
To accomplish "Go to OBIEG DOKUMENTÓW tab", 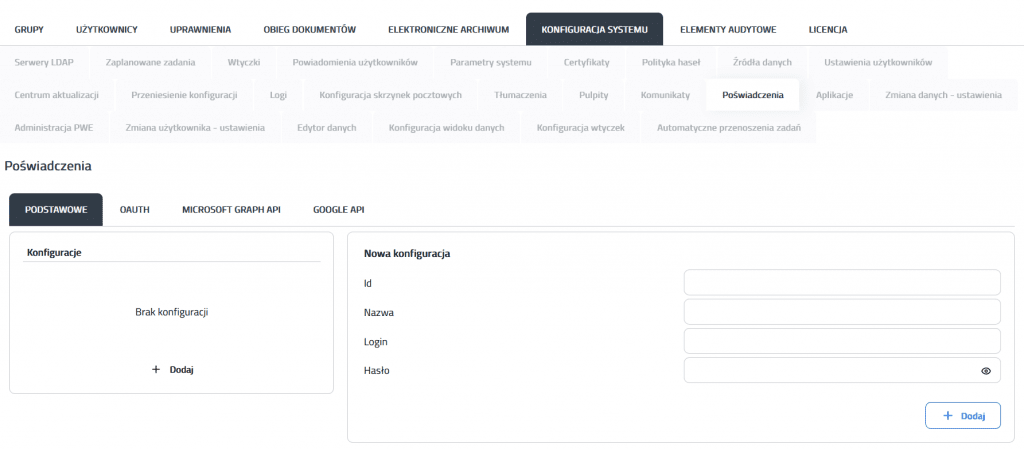I will [x=310, y=29].
